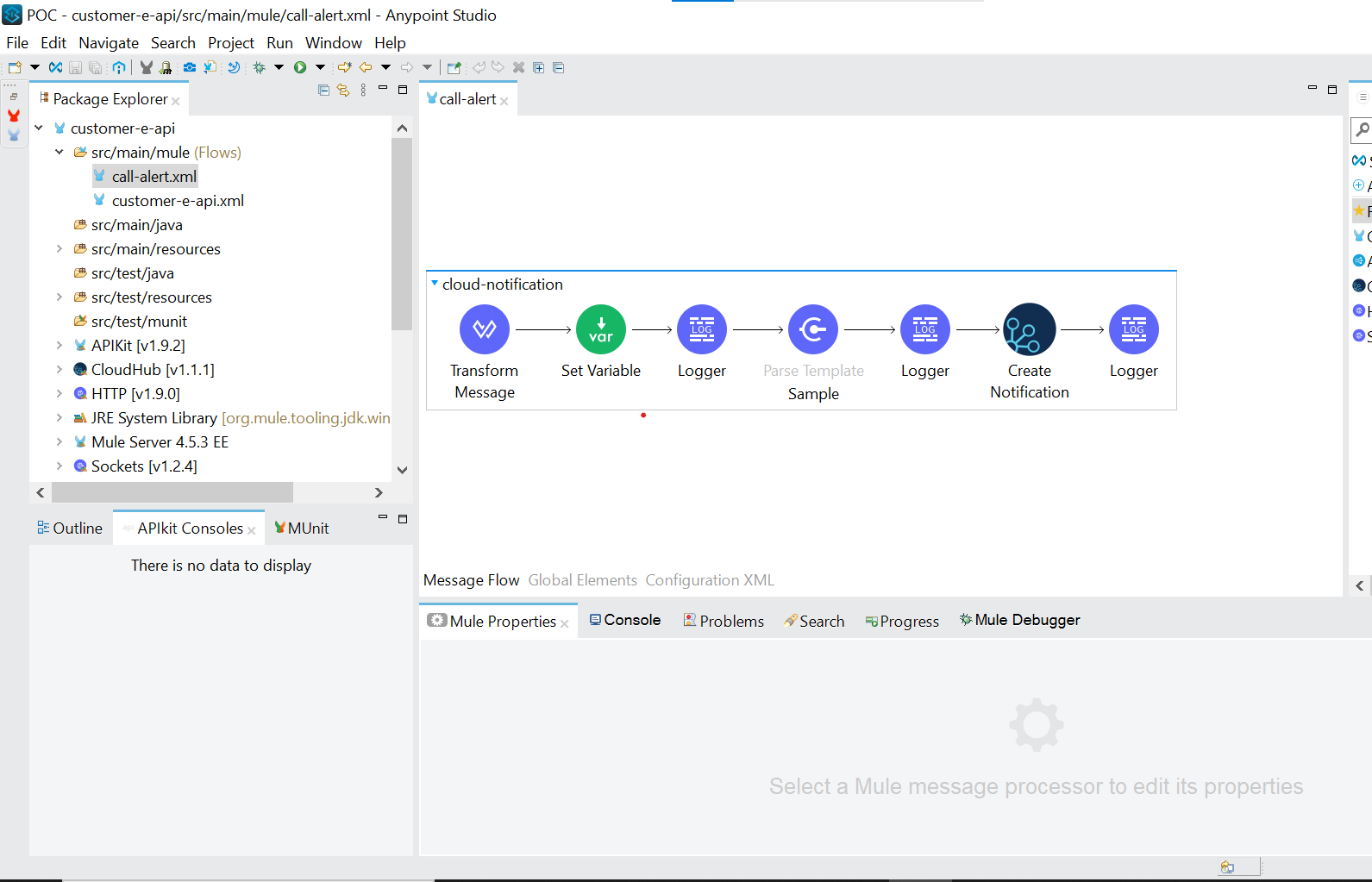This screenshot has height=882, width=1372.
Task: Expand the src/main/resources folder
Action: pos(60,248)
